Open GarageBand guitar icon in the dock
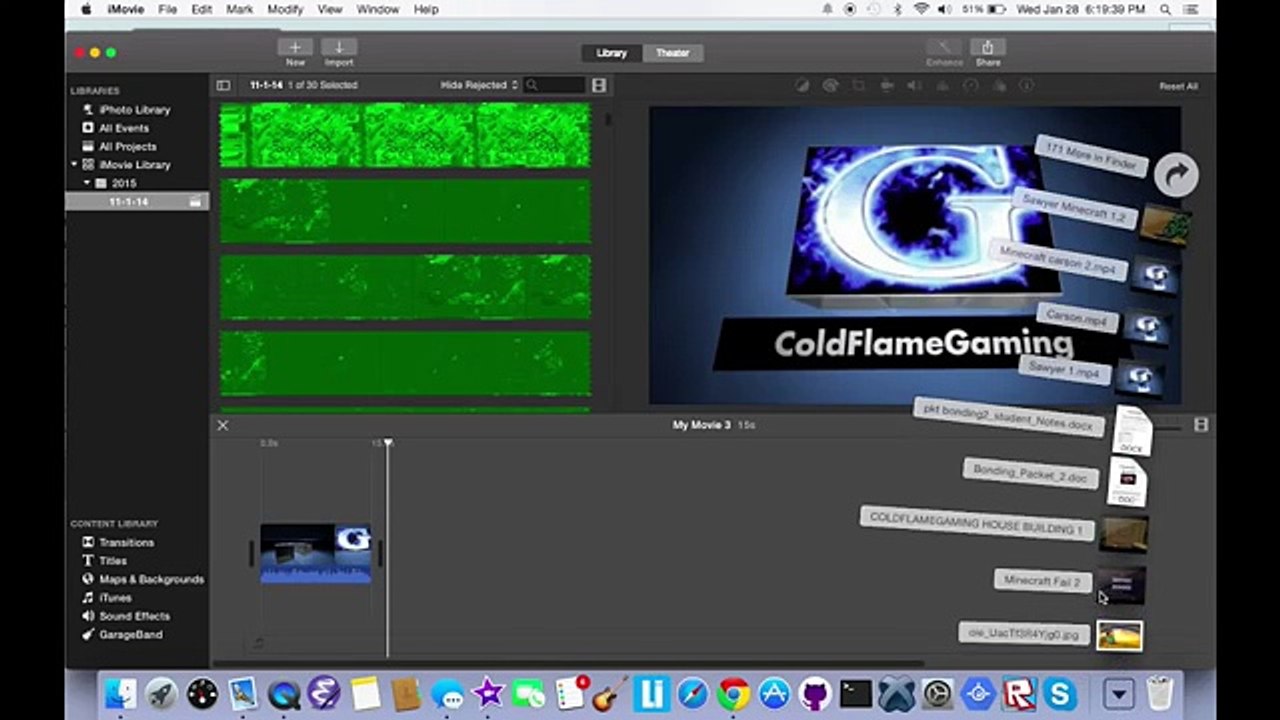The width and height of the screenshot is (1280, 720). pos(610,693)
